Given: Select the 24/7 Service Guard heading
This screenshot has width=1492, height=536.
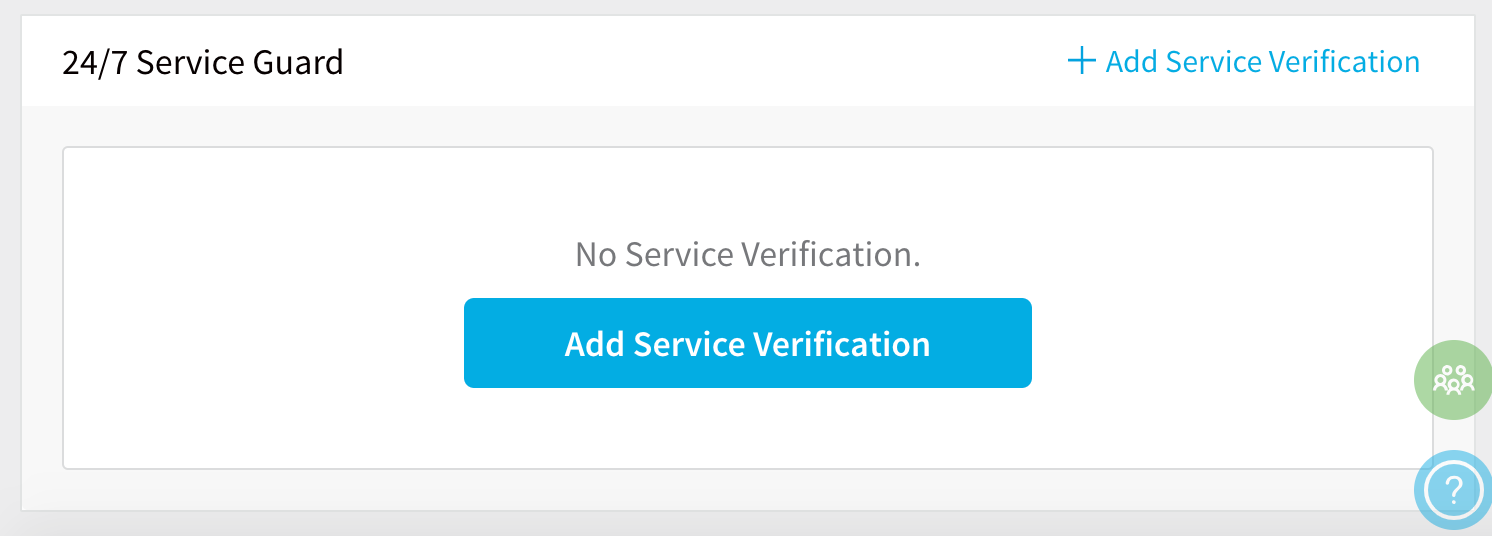Looking at the screenshot, I should (203, 63).
